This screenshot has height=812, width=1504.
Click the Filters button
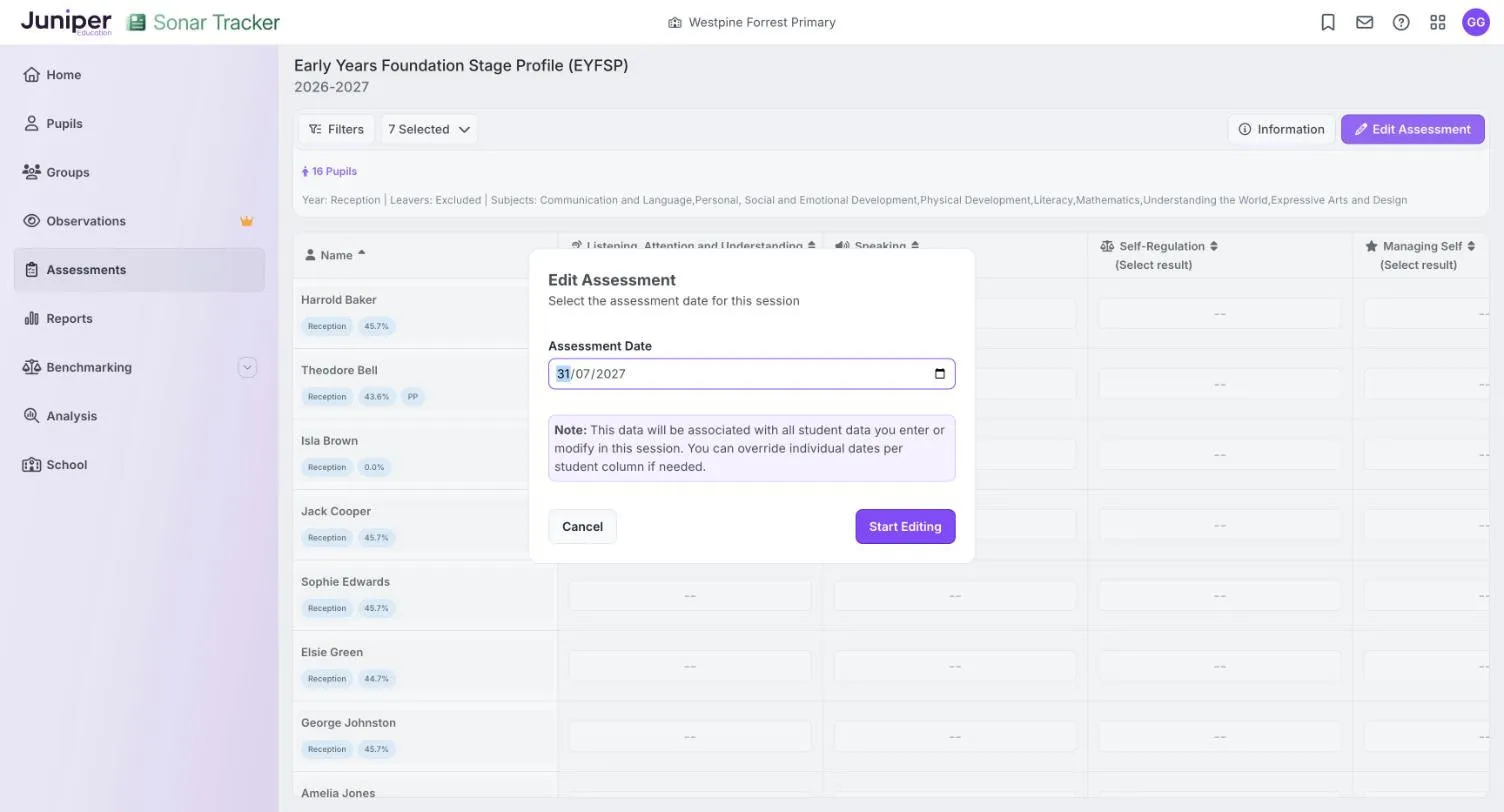pos(336,129)
